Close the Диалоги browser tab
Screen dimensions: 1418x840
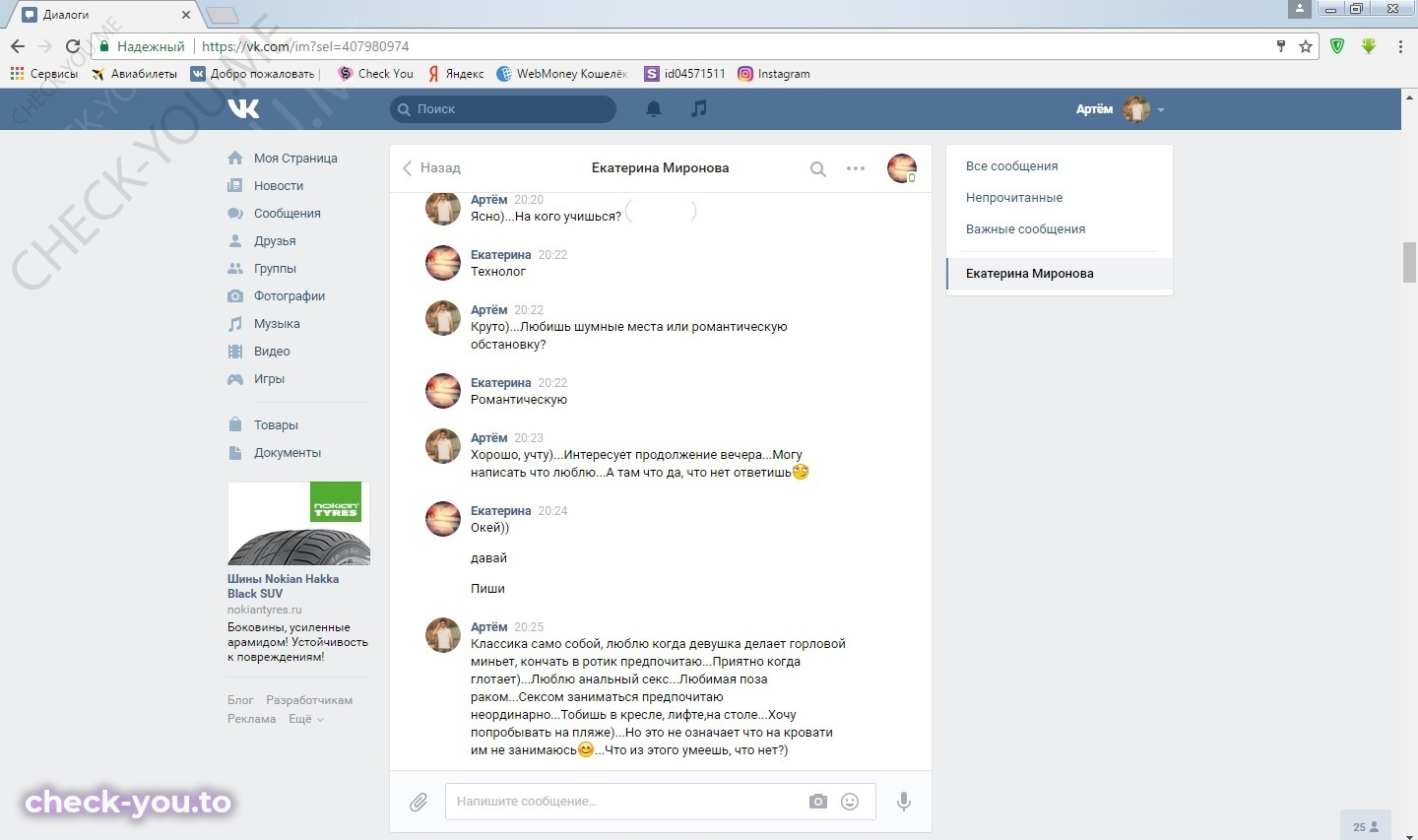click(186, 15)
